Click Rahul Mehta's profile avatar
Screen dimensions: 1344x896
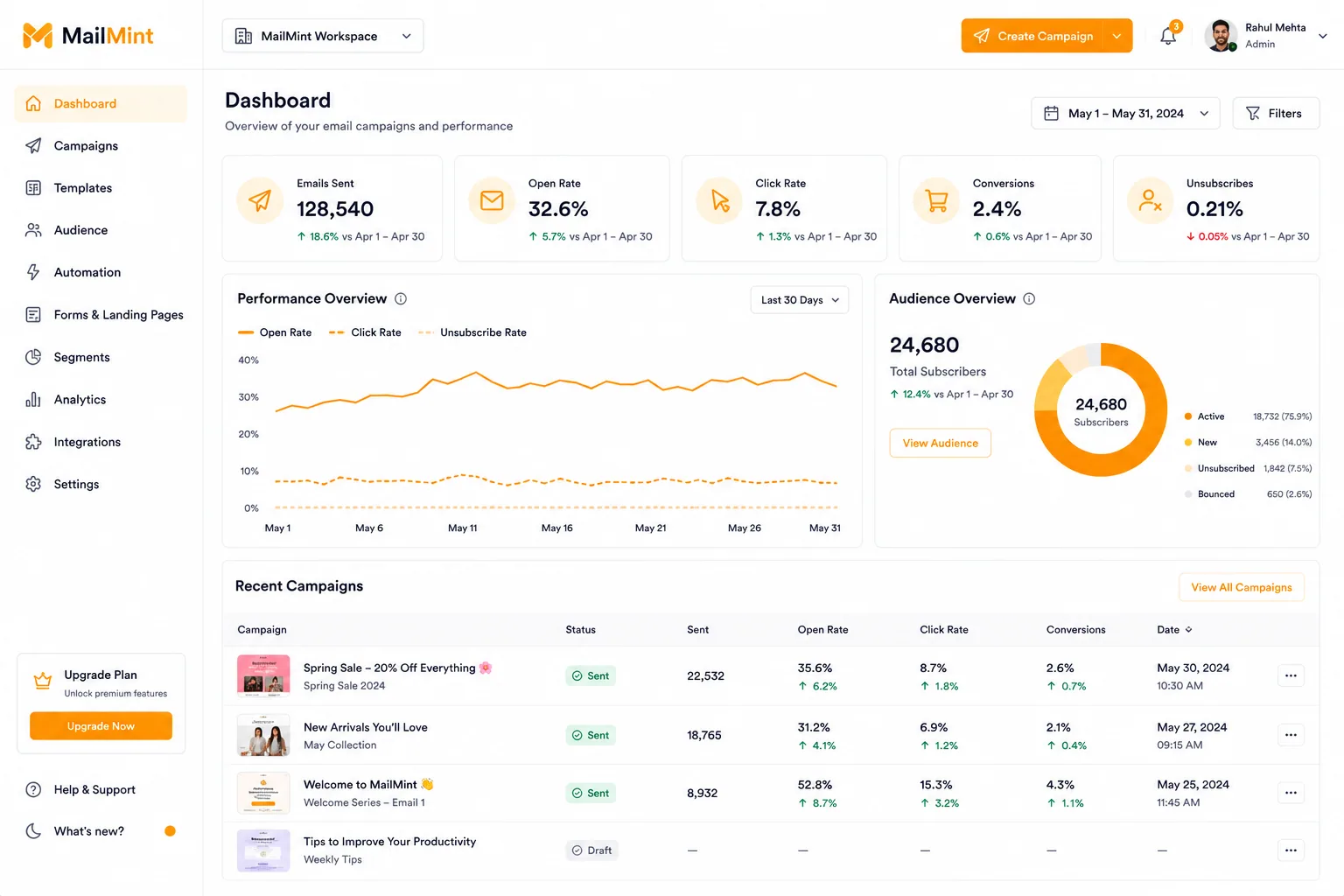[1221, 36]
